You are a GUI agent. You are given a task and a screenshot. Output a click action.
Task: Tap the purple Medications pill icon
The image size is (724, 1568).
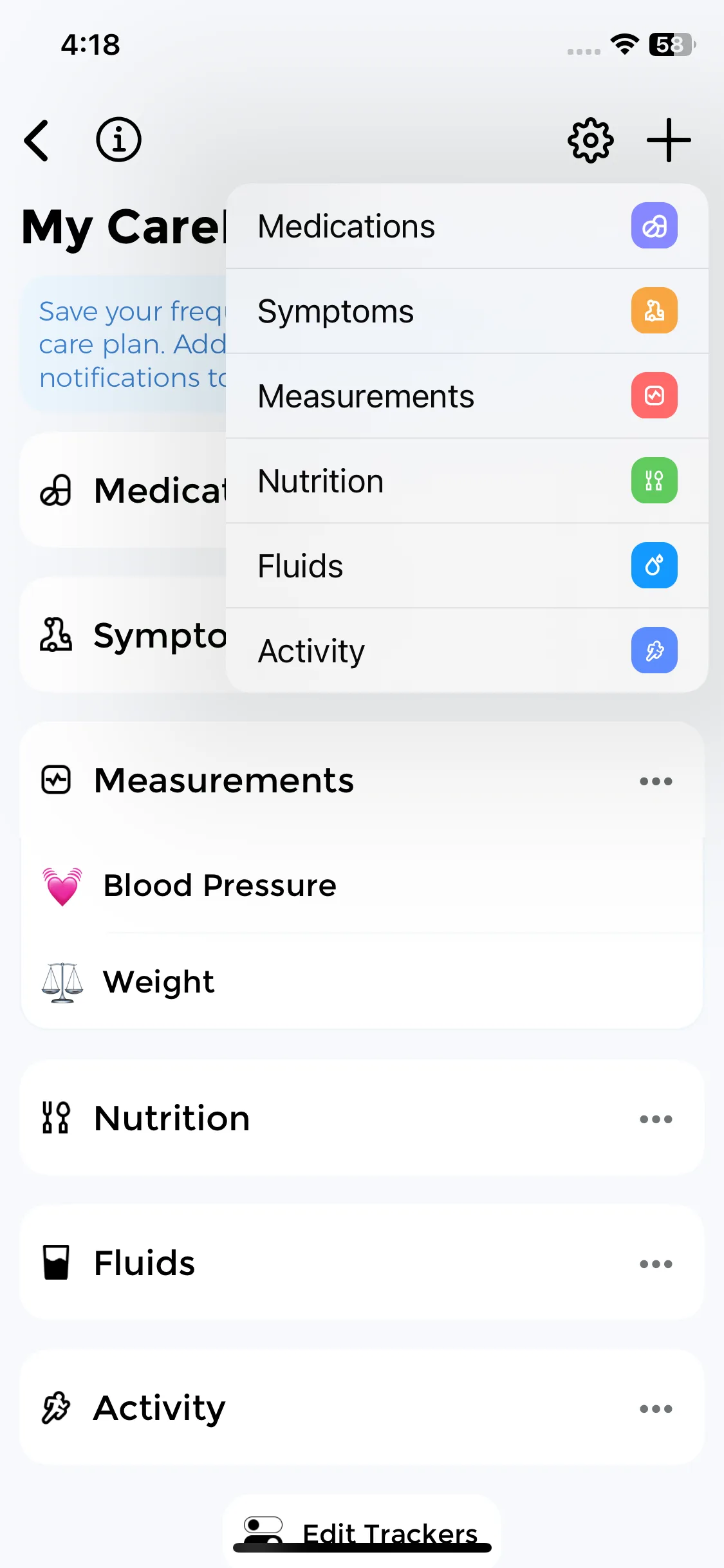[x=654, y=226]
